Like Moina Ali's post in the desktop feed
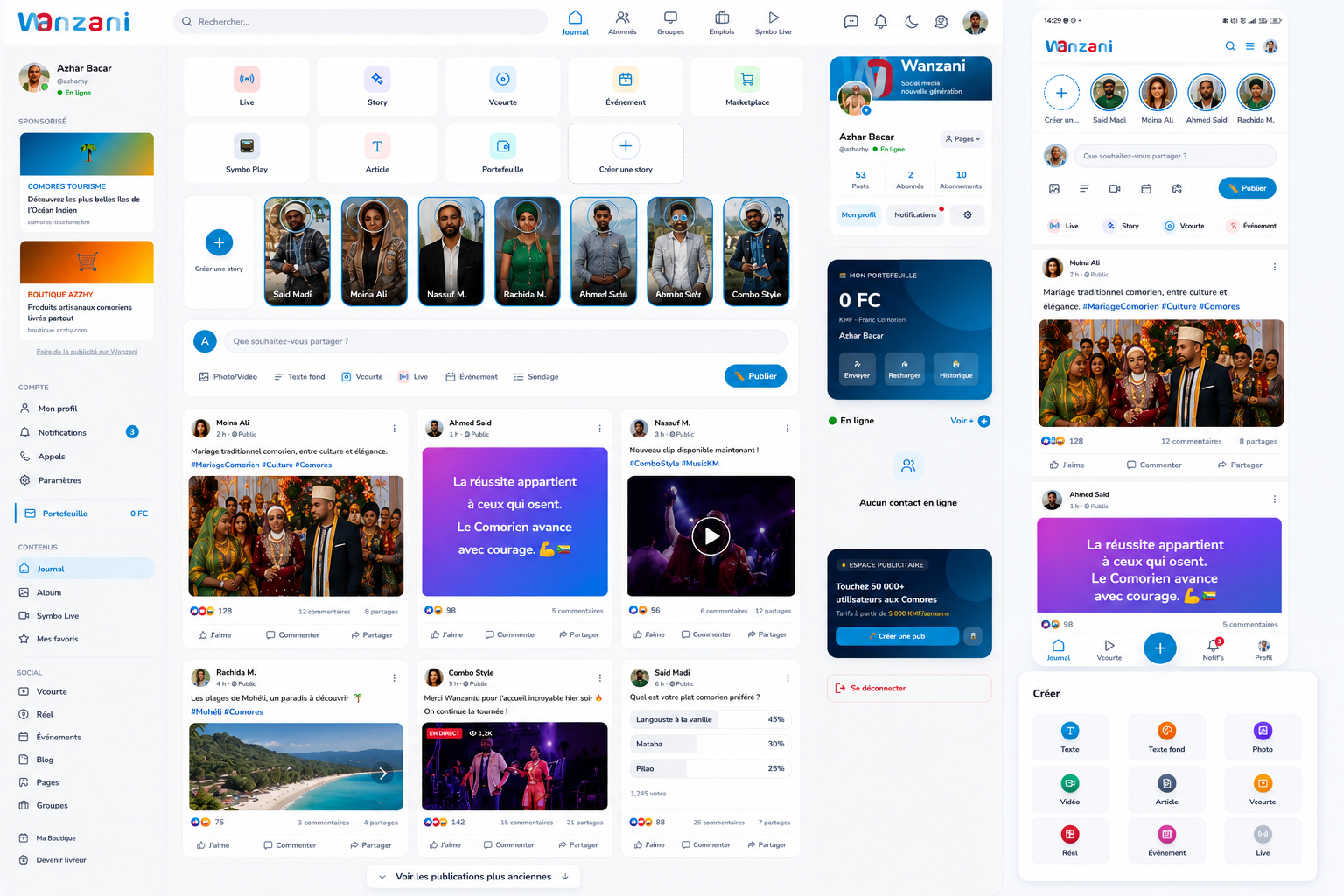The image size is (1344, 896). pyautogui.click(x=215, y=635)
